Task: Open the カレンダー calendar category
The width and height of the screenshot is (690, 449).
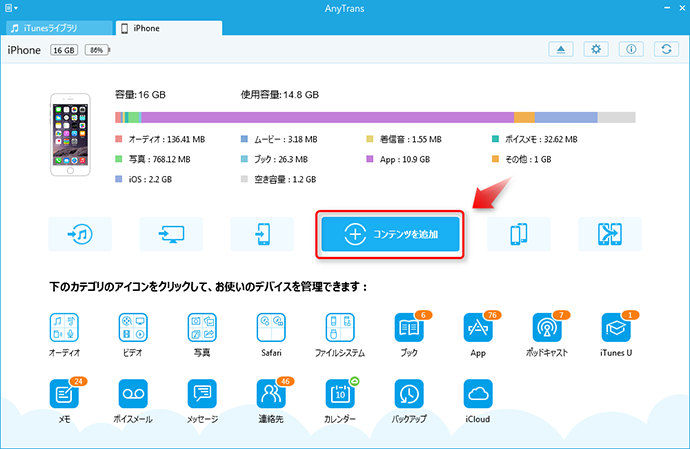Action: coord(340,394)
